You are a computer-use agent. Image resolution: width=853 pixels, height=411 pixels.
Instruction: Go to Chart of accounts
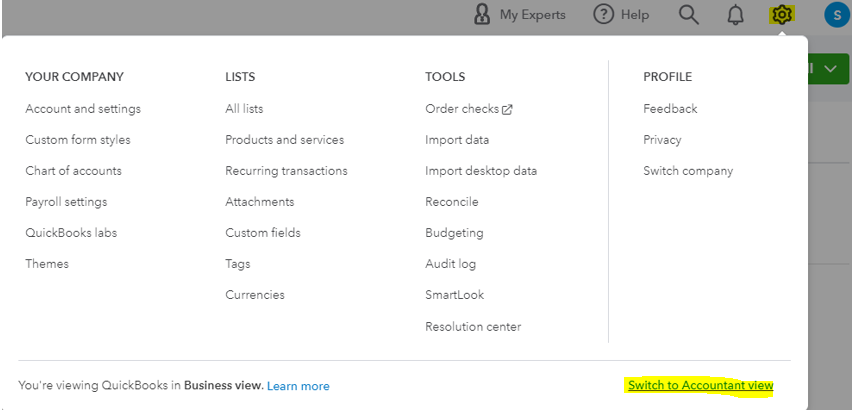[x=73, y=171]
